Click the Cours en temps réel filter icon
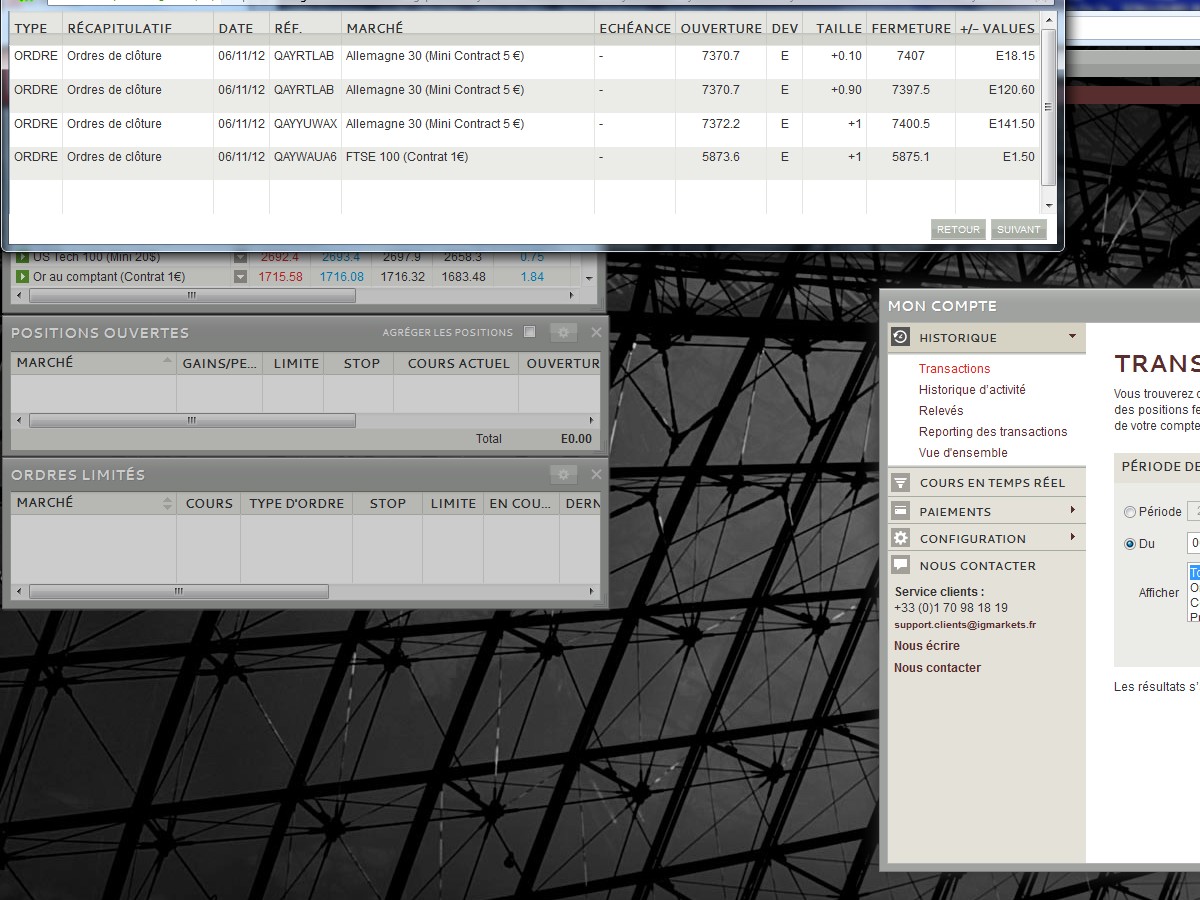1200x900 pixels. tap(900, 482)
